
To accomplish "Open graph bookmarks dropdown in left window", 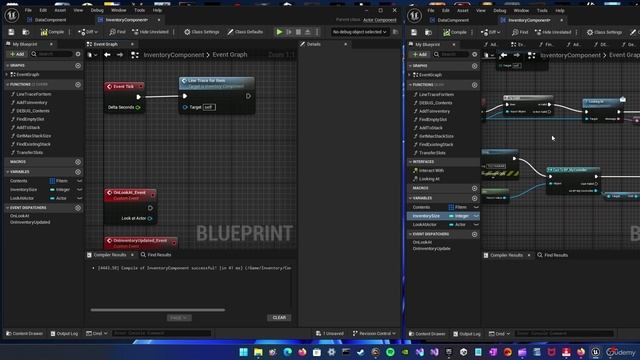I will click(x=92, y=55).
